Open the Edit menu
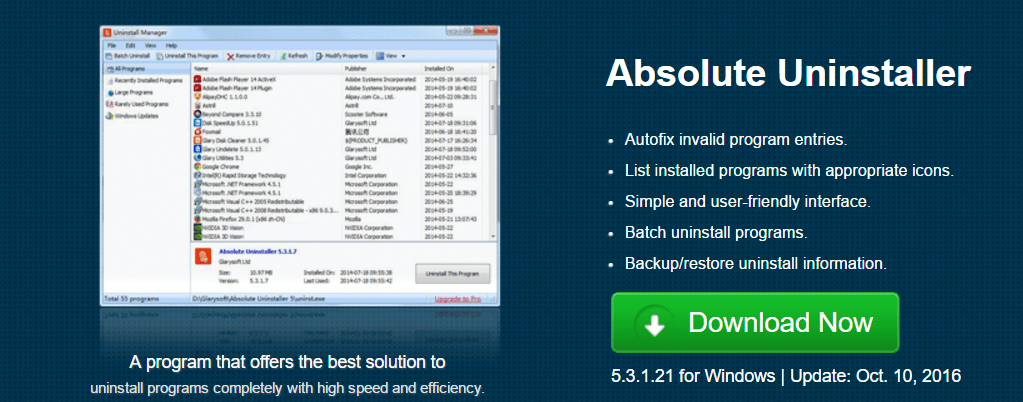Viewport: 1023px width, 402px height. coord(130,46)
